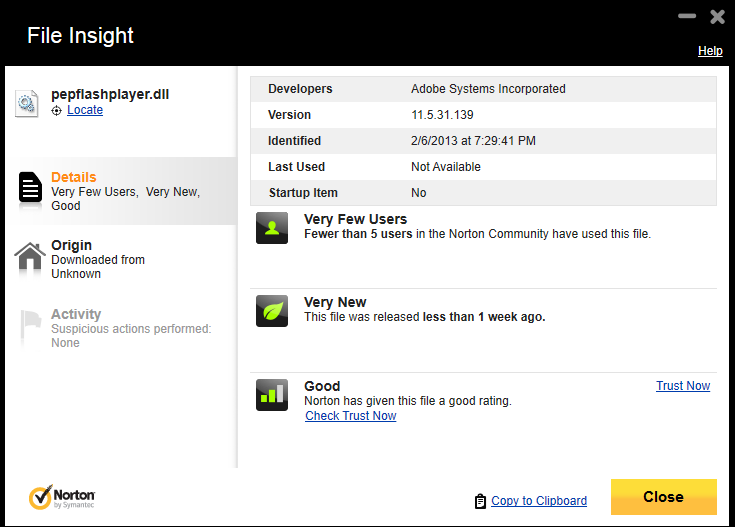Click the Identified date 2/6/2013 at 7:29:41 PM
735x527 pixels.
pyautogui.click(x=473, y=141)
